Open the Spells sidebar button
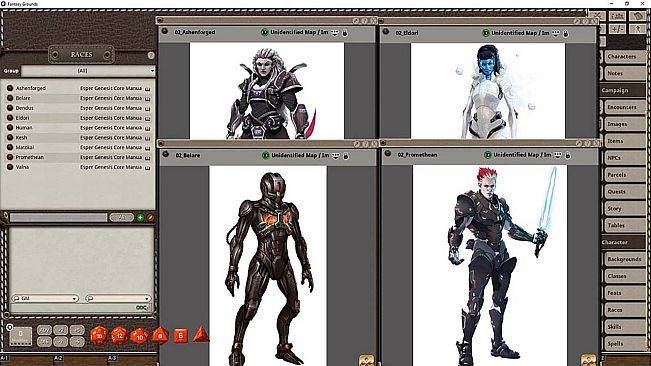The height and width of the screenshot is (366, 651). tap(624, 344)
